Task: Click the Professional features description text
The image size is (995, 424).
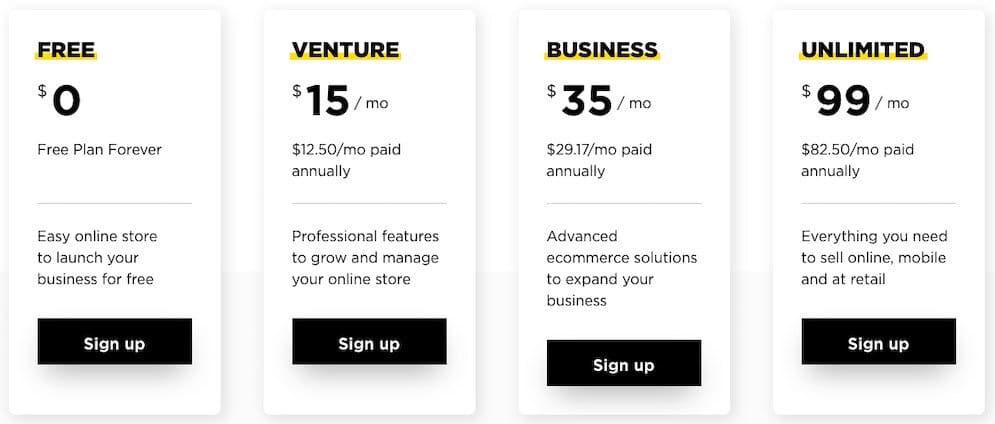Action: click(366, 258)
